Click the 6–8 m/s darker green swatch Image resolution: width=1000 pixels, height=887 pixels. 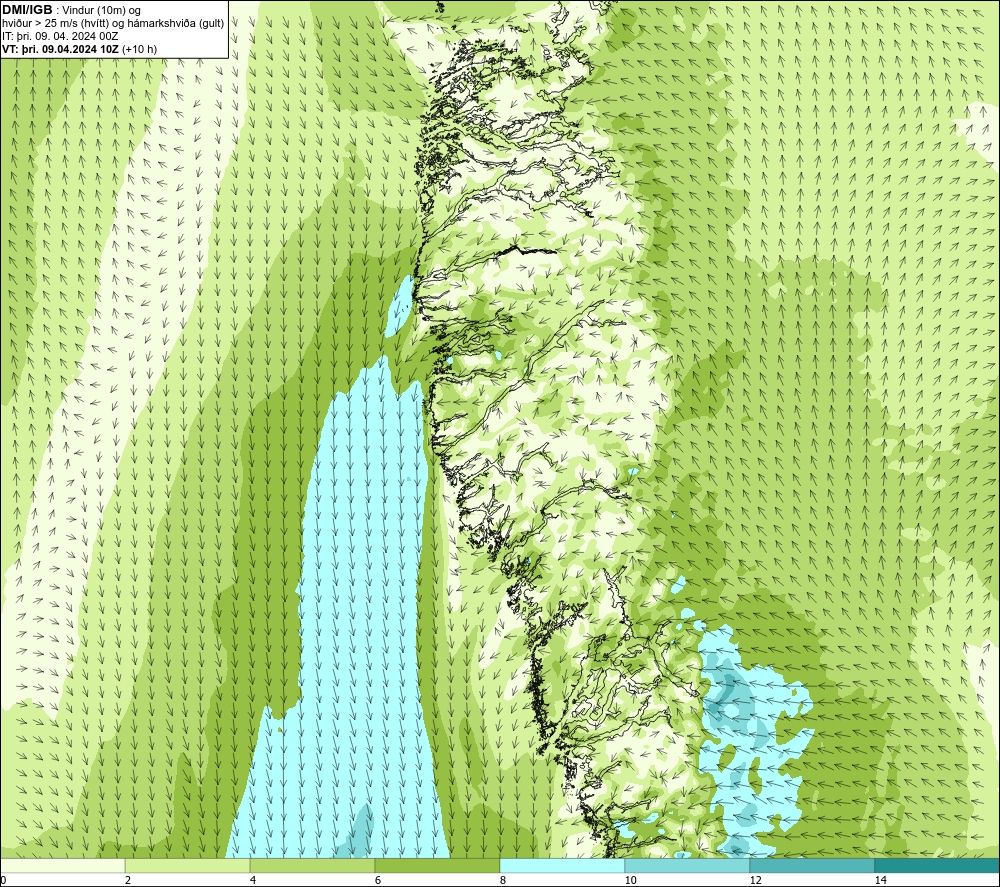438,865
